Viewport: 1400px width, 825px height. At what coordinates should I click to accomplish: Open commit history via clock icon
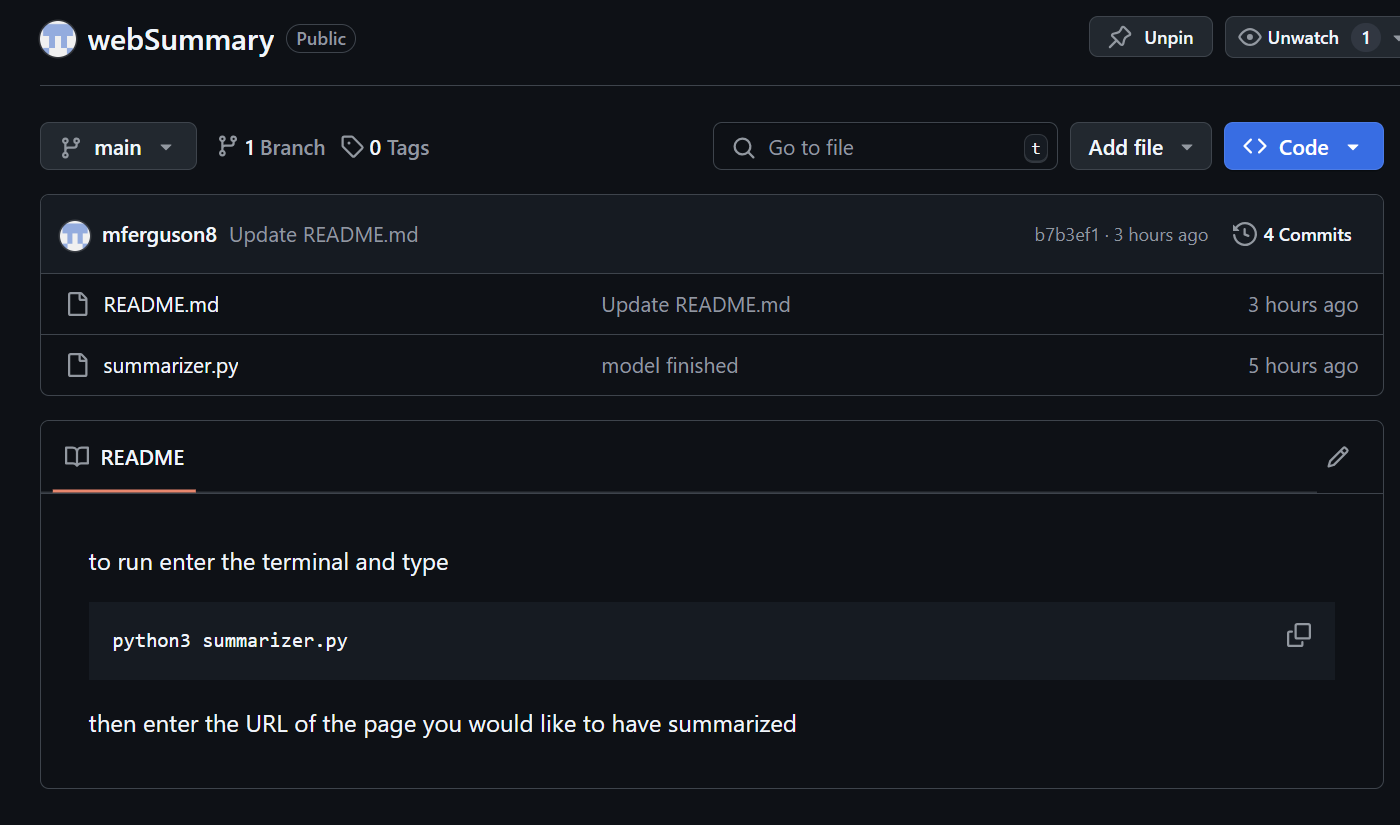coord(1244,235)
